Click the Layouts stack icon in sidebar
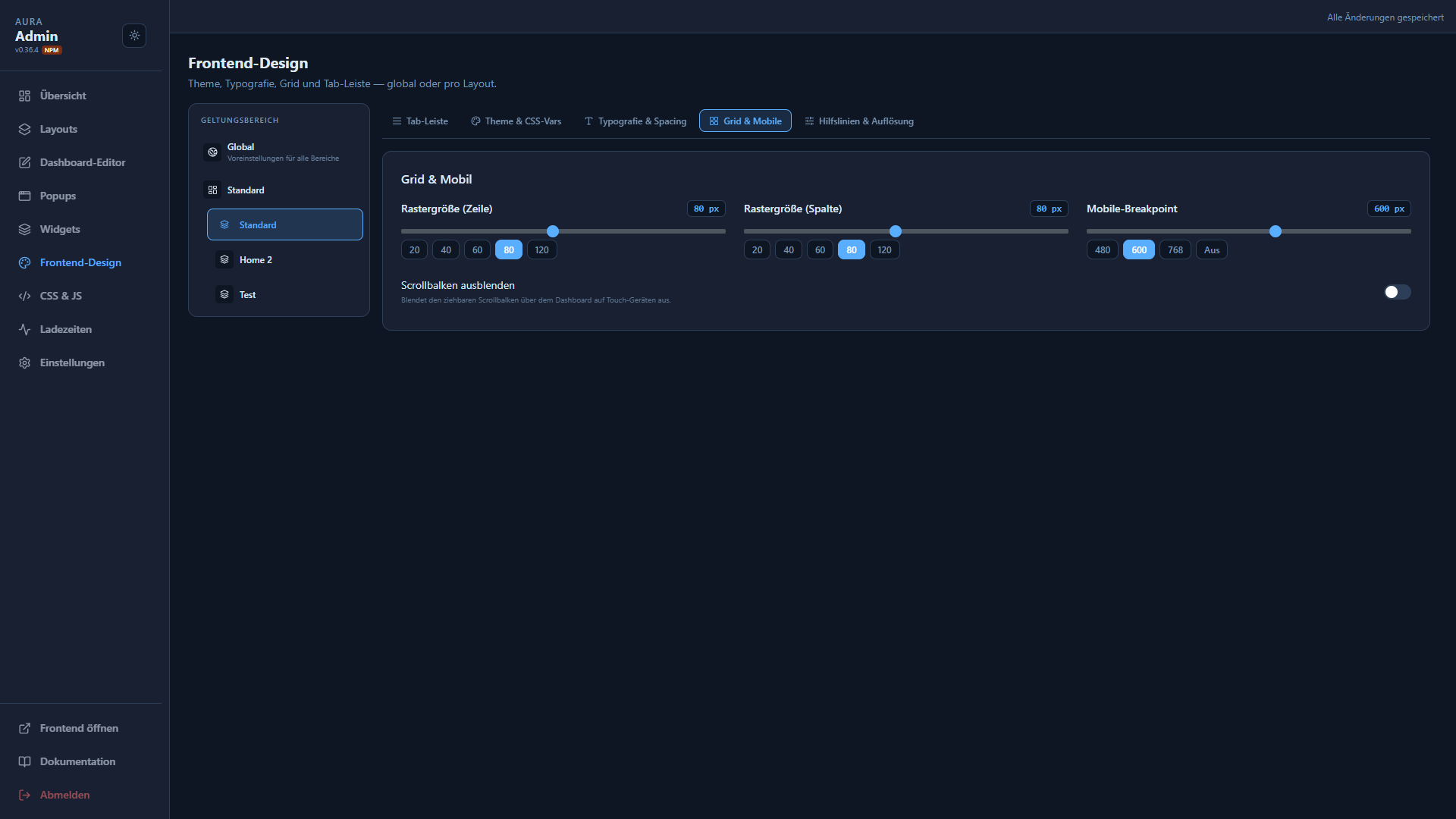Viewport: 1456px width, 819px height. tap(24, 129)
